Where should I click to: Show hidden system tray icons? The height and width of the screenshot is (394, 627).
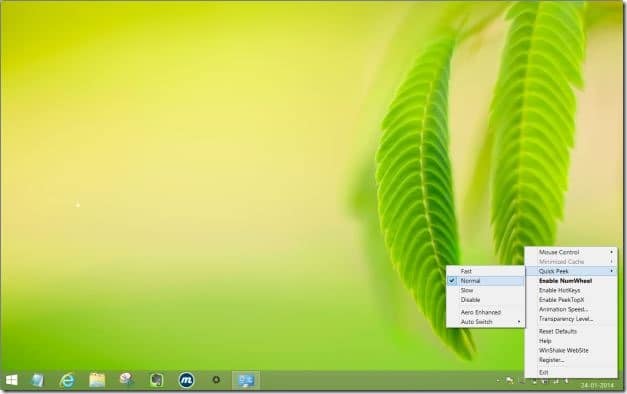click(498, 381)
